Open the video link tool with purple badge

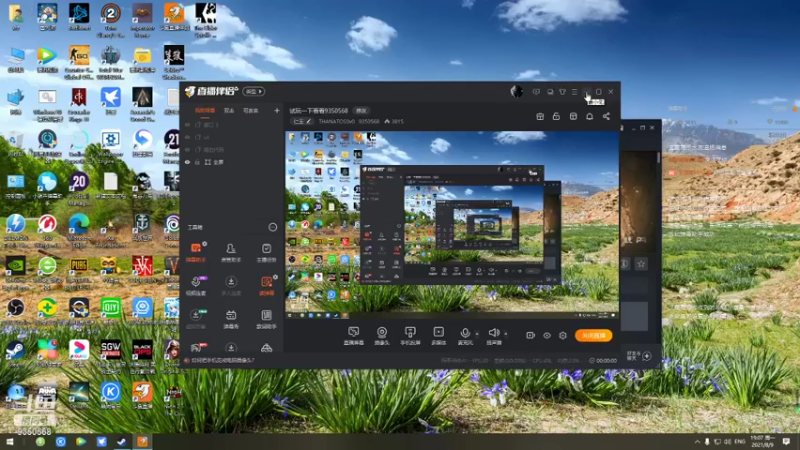tap(196, 285)
